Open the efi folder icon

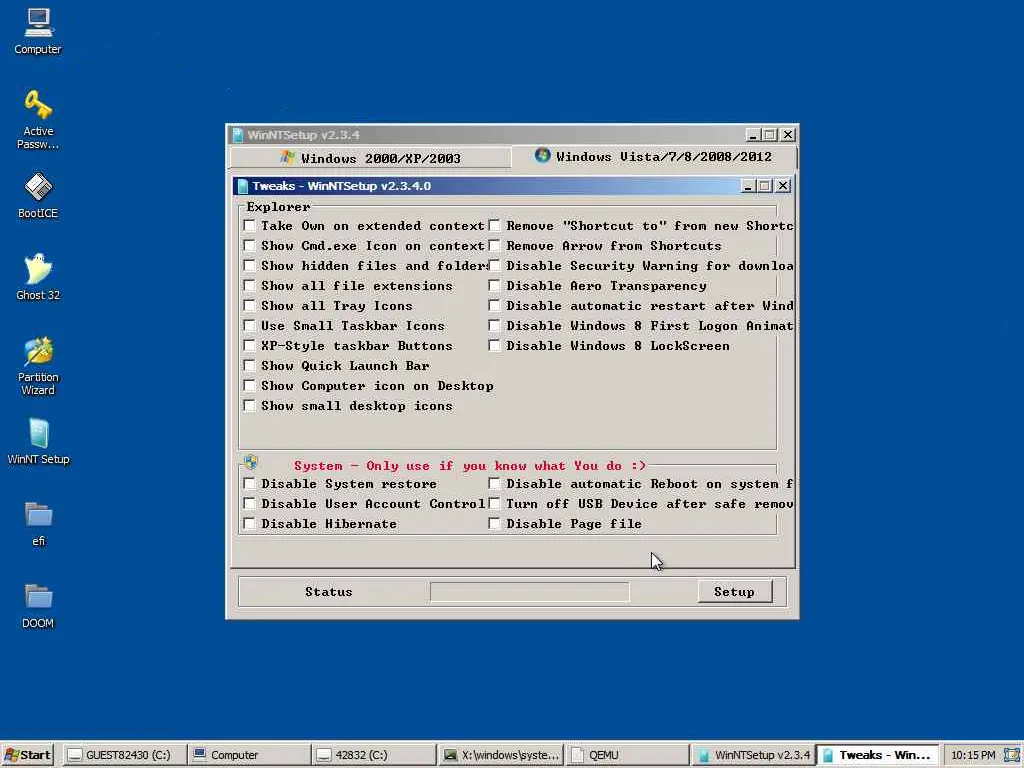(x=38, y=524)
